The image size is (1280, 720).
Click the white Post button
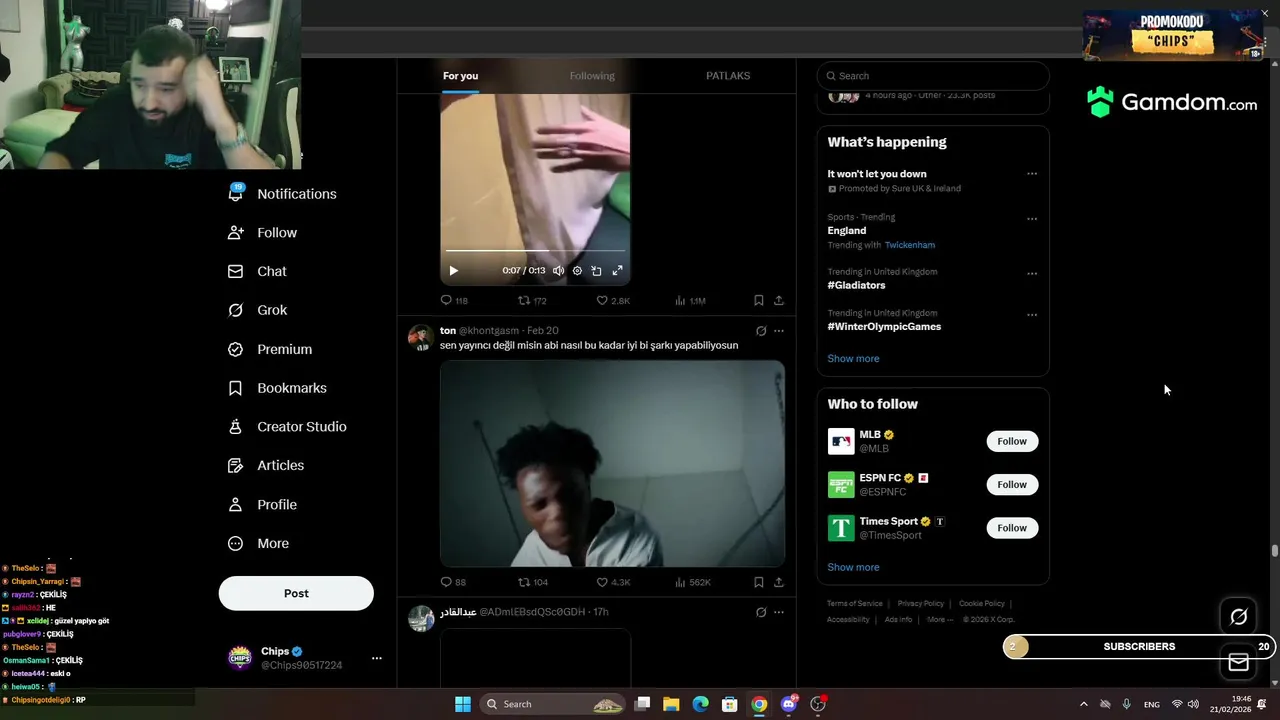[296, 593]
